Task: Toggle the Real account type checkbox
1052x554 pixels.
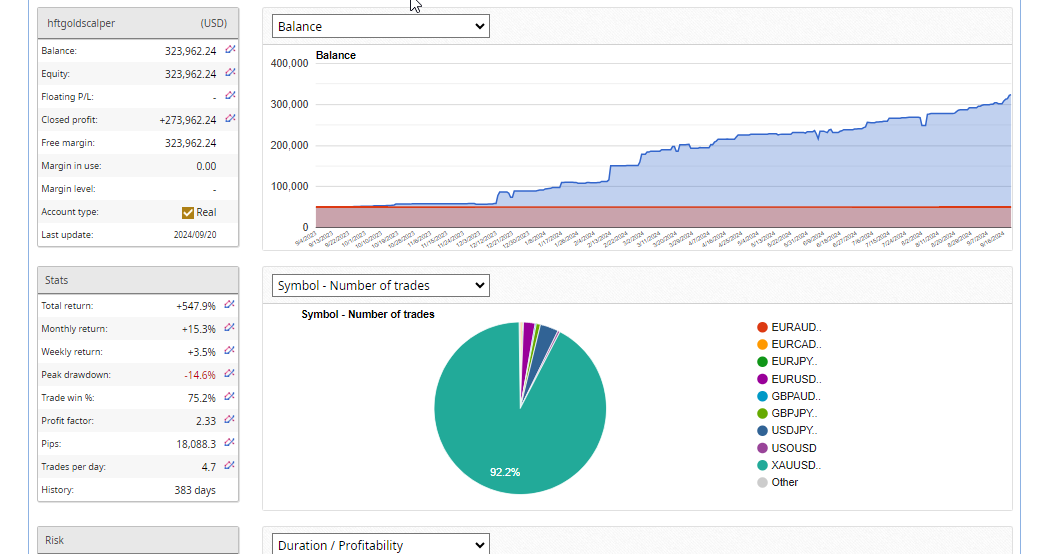Action: point(188,212)
